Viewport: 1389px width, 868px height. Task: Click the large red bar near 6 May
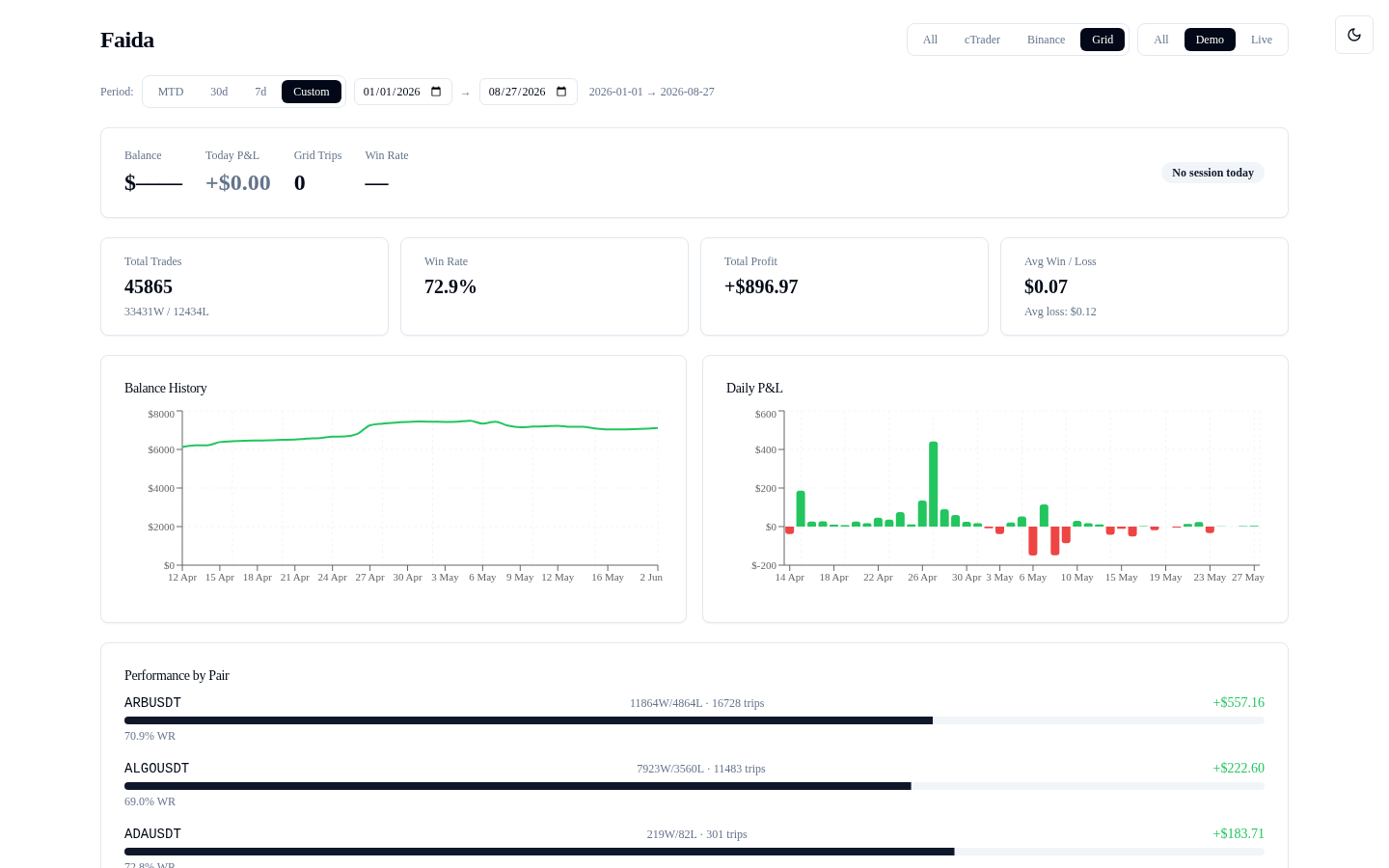click(1032, 541)
